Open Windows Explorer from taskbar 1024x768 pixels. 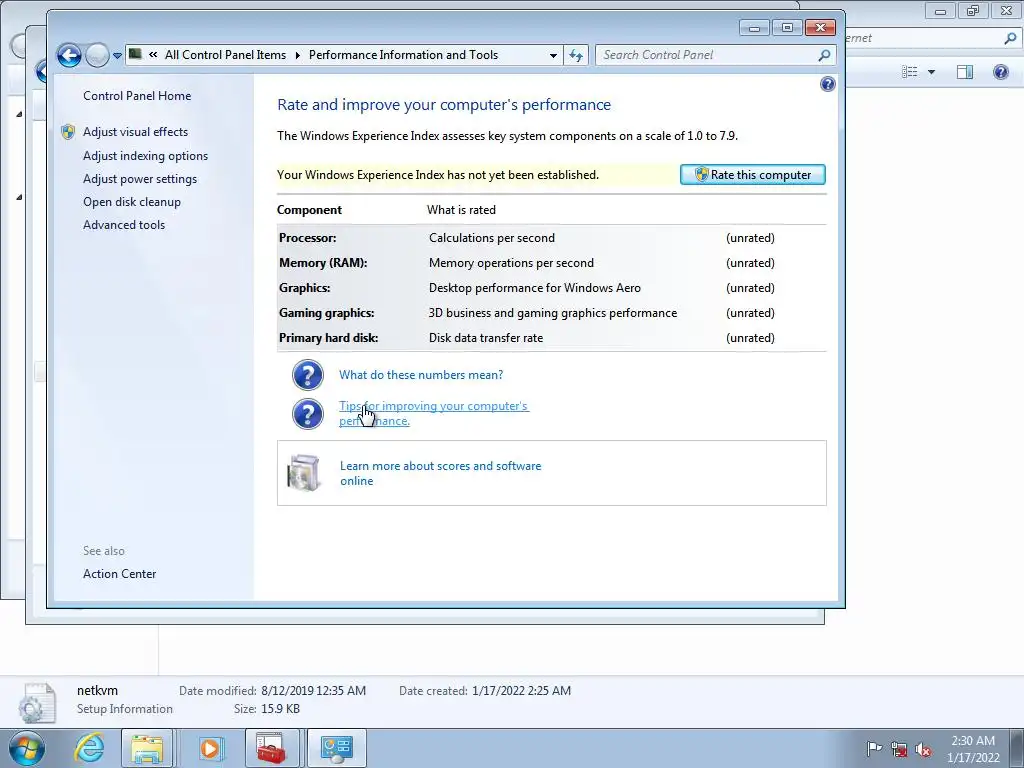(147, 748)
